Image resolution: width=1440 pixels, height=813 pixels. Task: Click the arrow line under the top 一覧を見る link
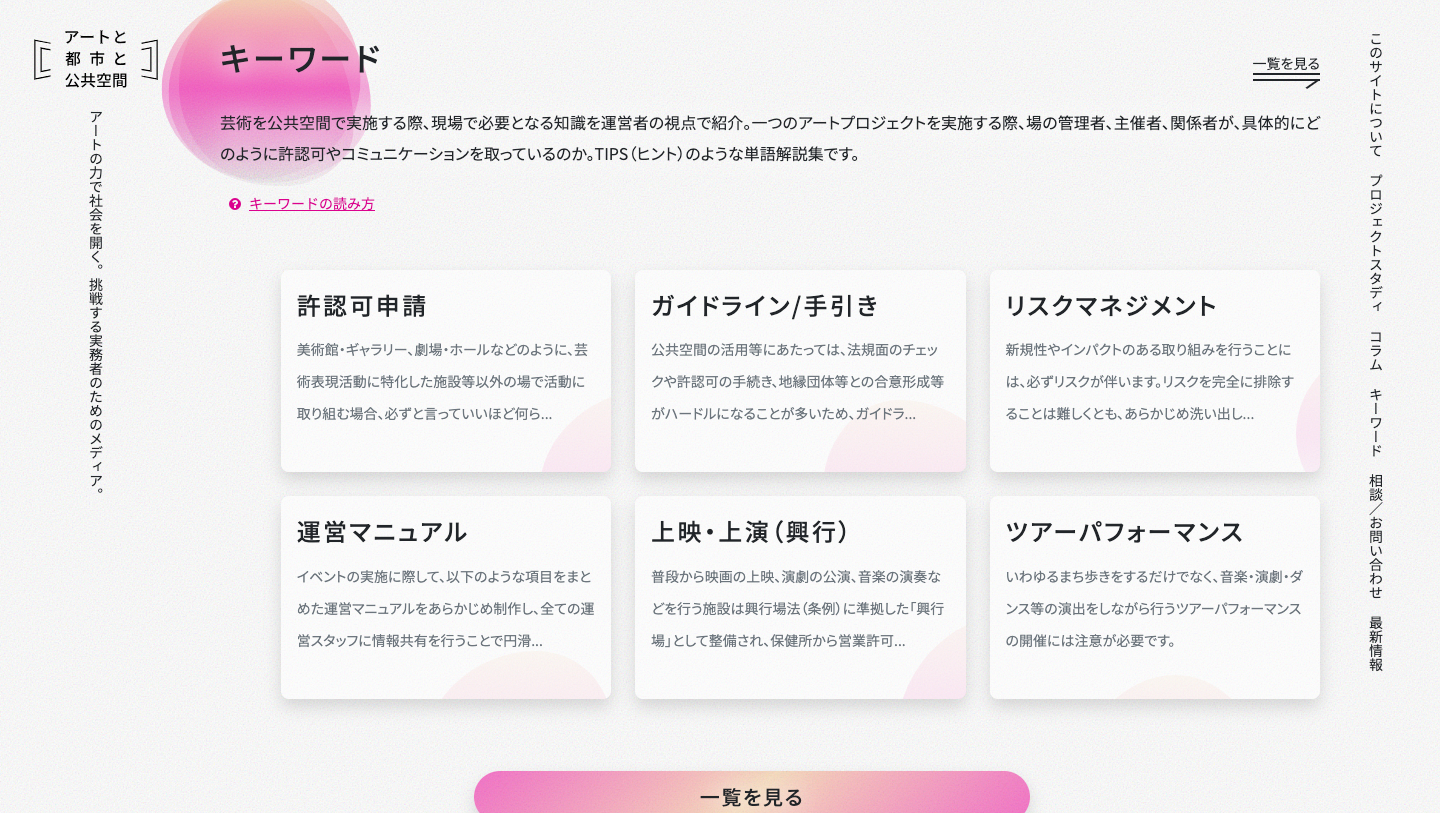1286,82
